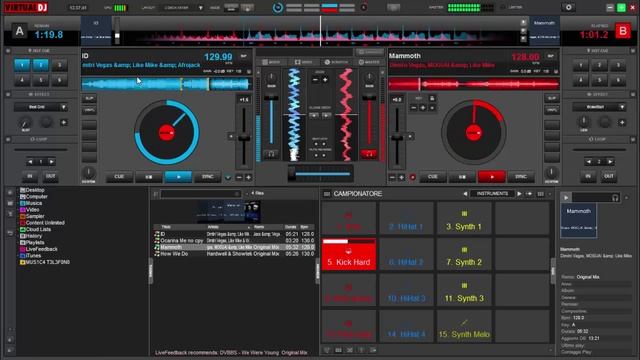
Task: Tap the CUE button on deck B
Action: (x=433, y=177)
